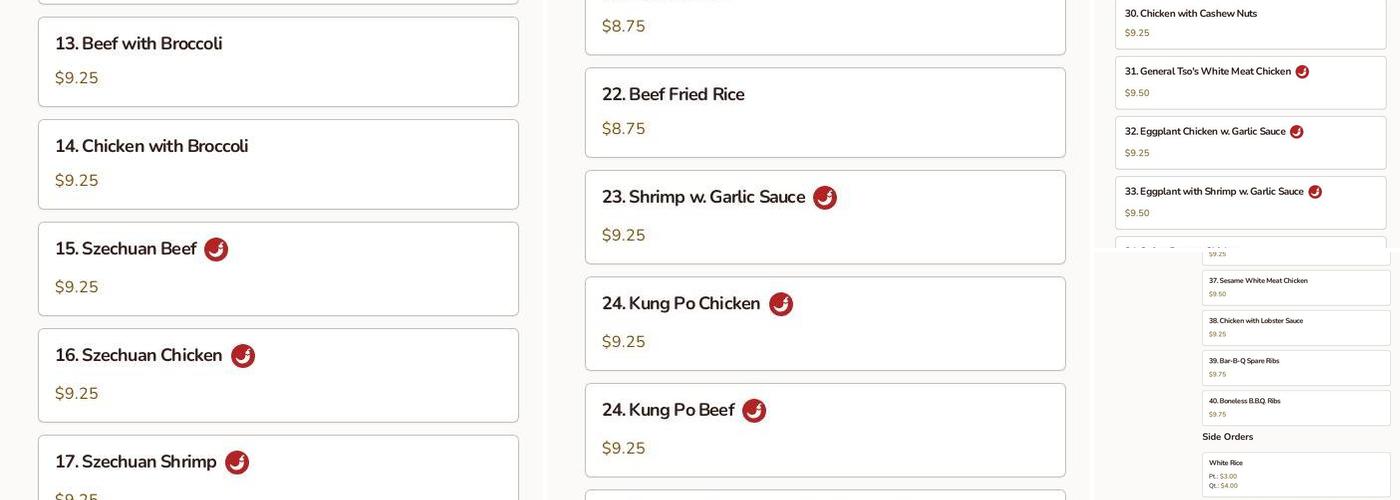This screenshot has height=500, width=1400.
Task: Click spicy icon beside Szechuan Beef
Action: [x=216, y=250]
